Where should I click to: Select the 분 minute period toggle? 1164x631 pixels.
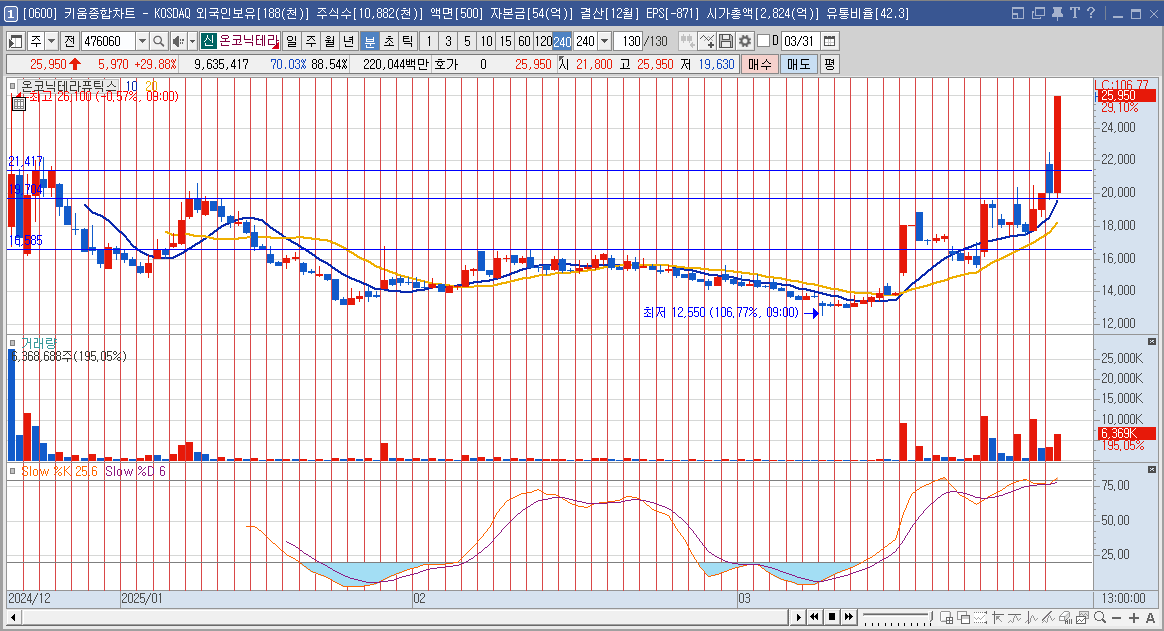(x=369, y=42)
